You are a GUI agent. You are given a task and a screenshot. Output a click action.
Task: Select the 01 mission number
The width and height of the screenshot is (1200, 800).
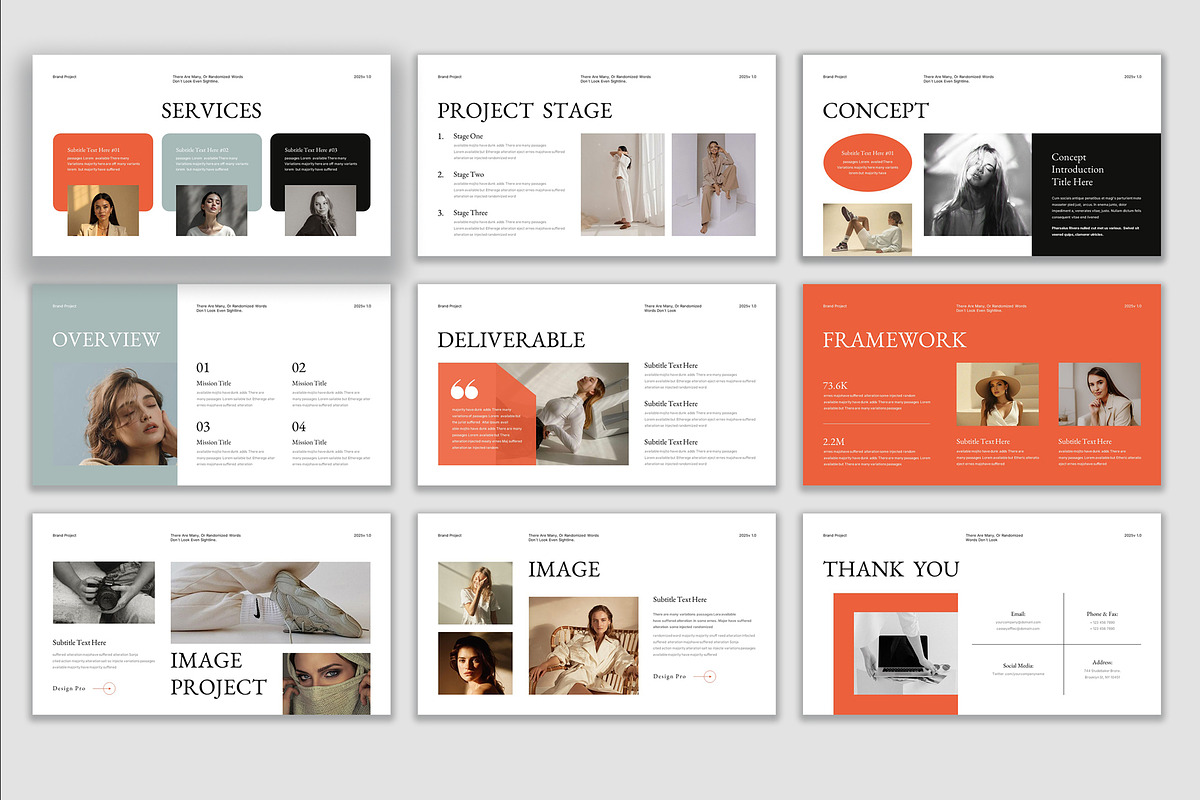(x=203, y=368)
